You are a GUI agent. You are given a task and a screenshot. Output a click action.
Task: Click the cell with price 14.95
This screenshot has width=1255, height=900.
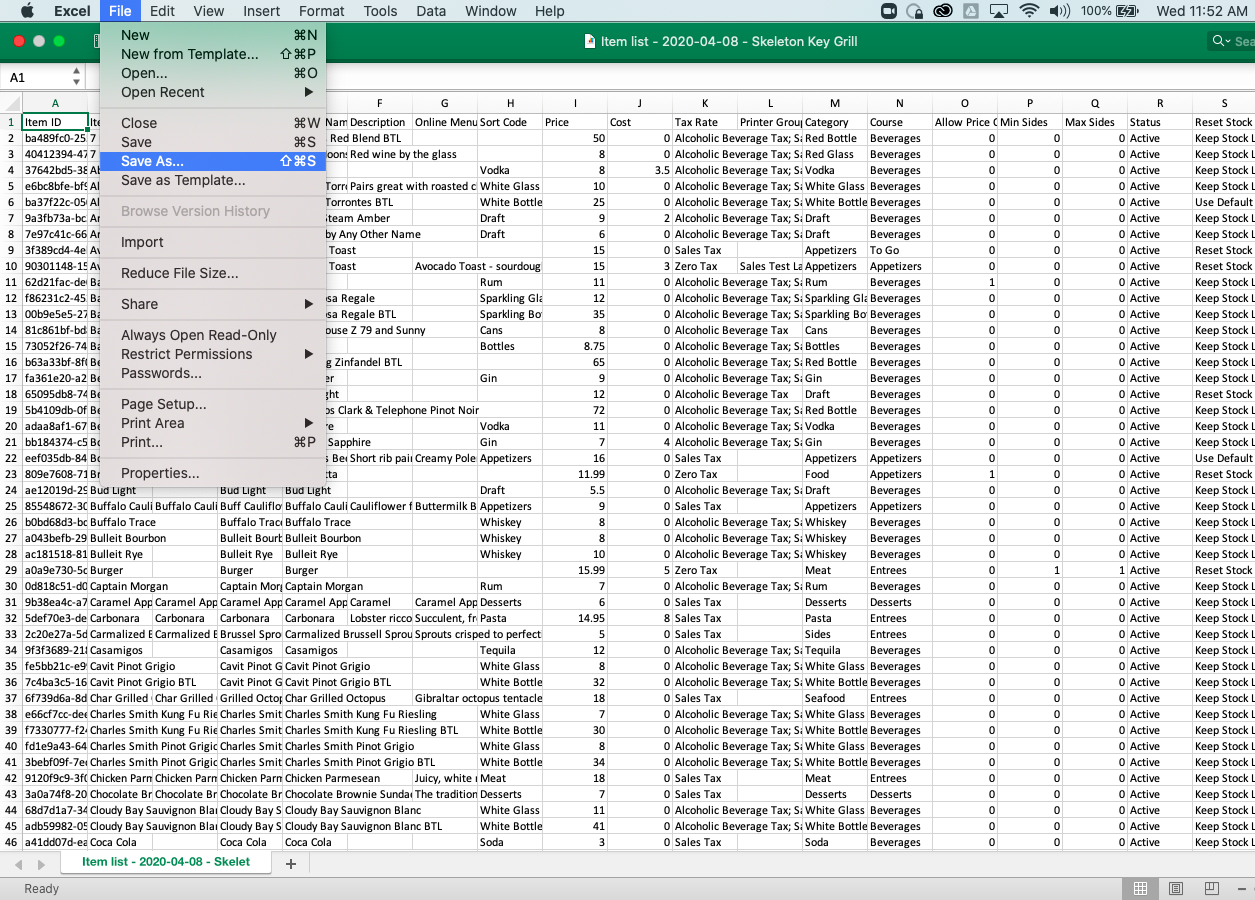pyautogui.click(x=575, y=618)
